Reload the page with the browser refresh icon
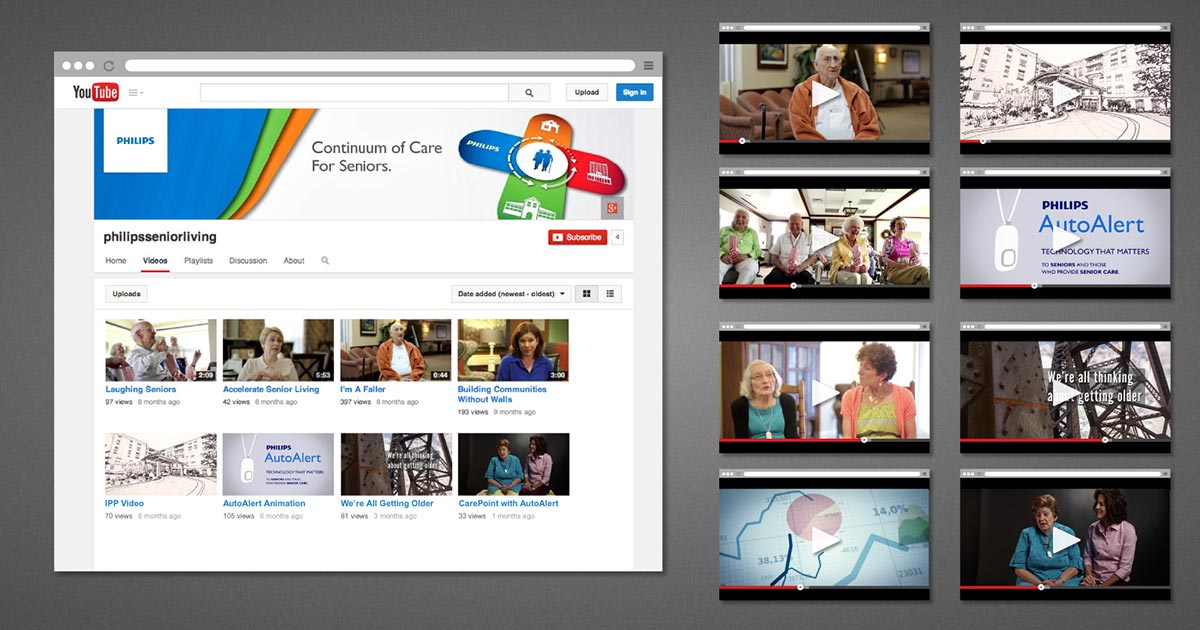The image size is (1200, 630). 109,65
